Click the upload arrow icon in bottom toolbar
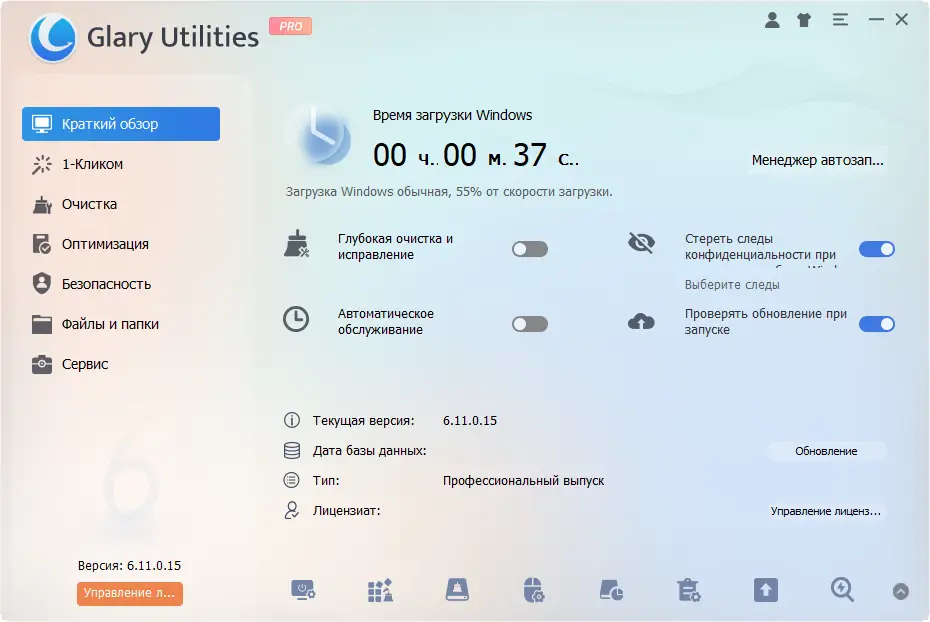Viewport: 930px width, 622px height. (765, 590)
